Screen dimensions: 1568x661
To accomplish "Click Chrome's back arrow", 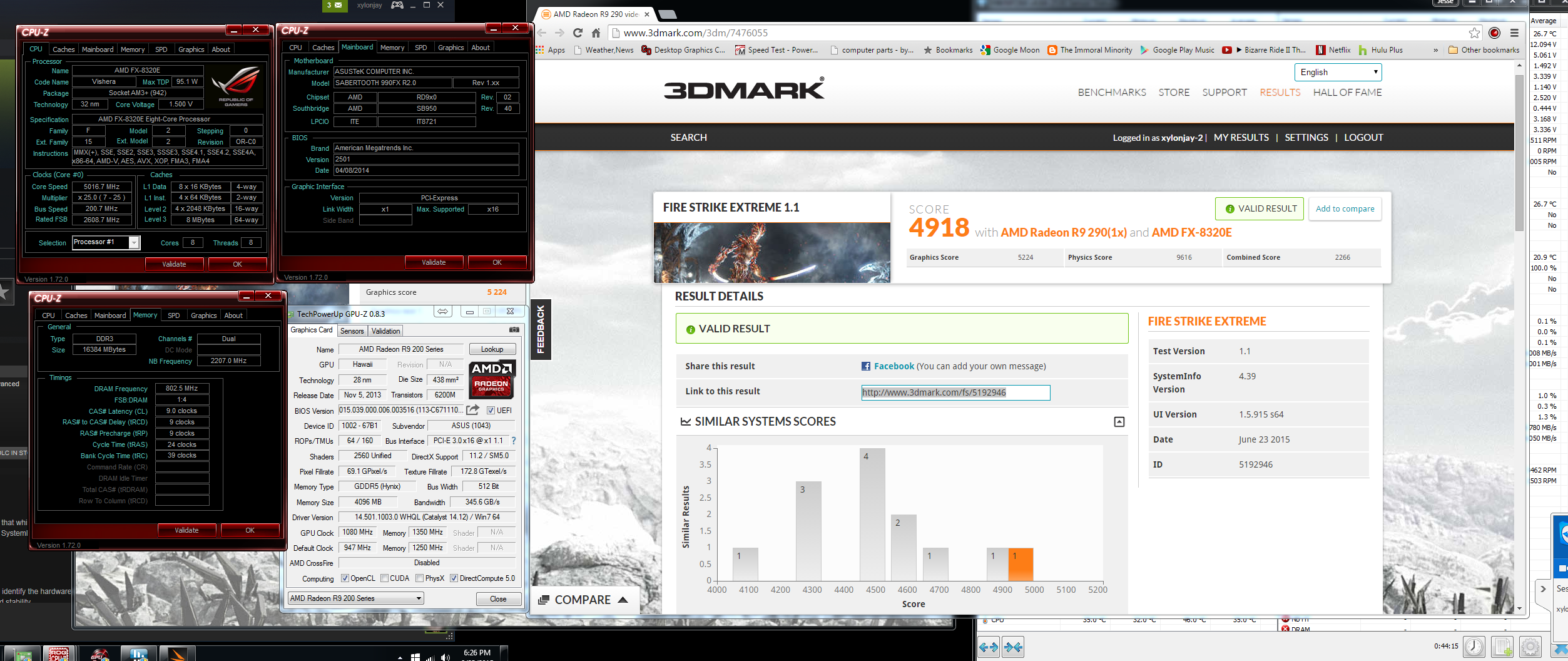I will click(542, 33).
